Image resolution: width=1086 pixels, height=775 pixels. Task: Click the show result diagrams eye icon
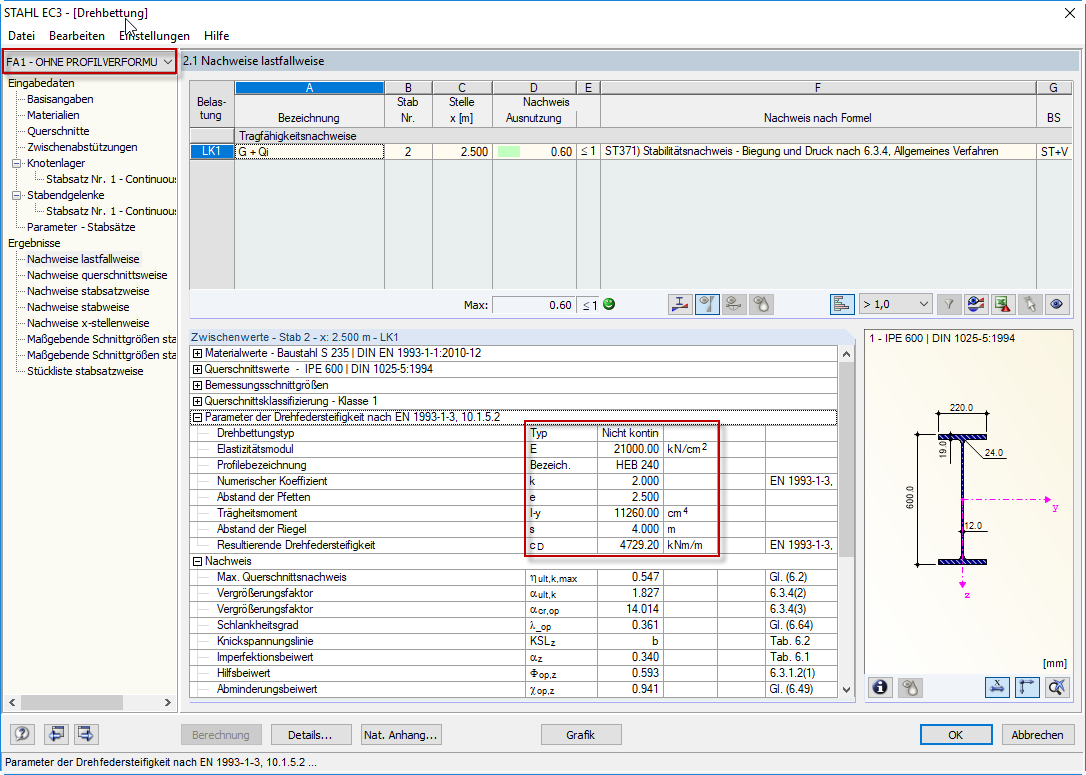tap(976, 305)
